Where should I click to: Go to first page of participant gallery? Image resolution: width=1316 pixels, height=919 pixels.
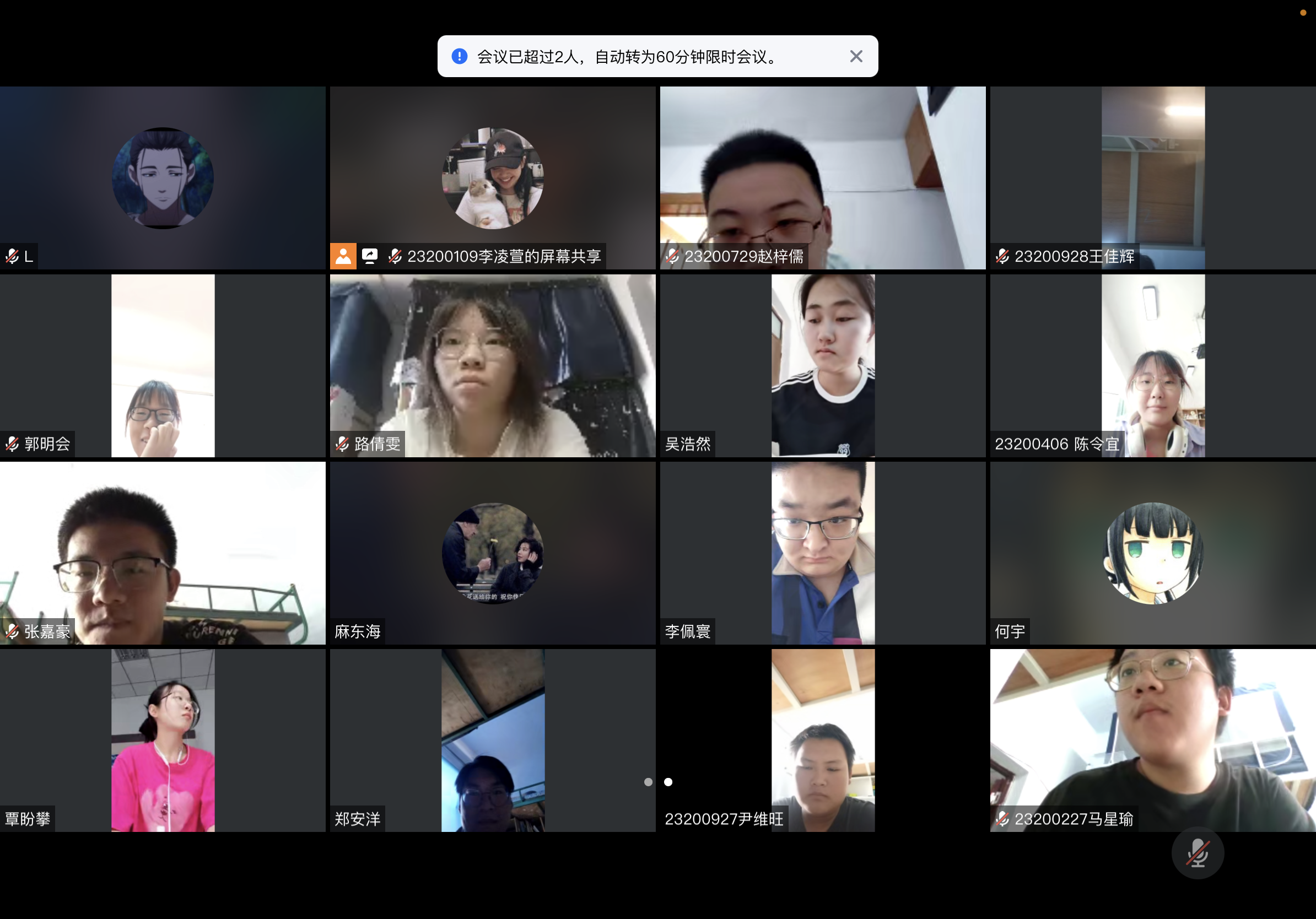[x=648, y=782]
